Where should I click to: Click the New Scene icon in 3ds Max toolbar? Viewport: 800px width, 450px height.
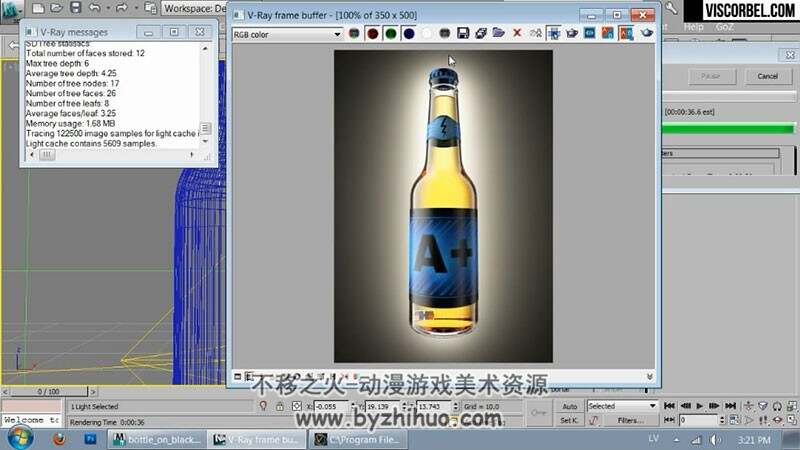[38, 8]
